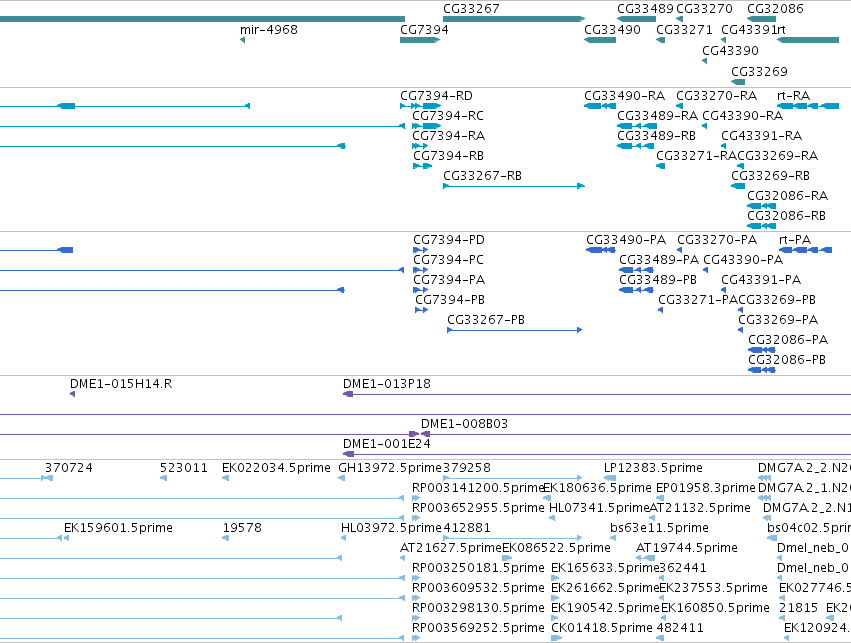This screenshot has height=643, width=851.
Task: Click the CG33490 gene label
Action: pos(612,29)
